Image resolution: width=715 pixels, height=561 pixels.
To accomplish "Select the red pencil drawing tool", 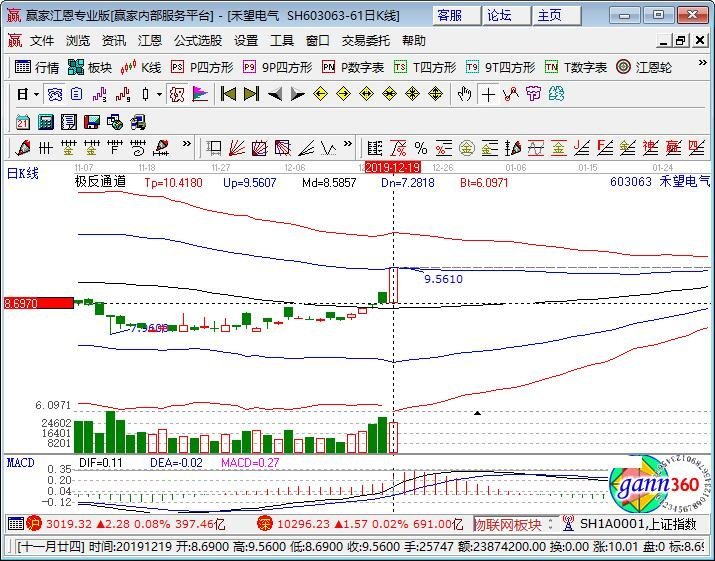I will tap(22, 148).
